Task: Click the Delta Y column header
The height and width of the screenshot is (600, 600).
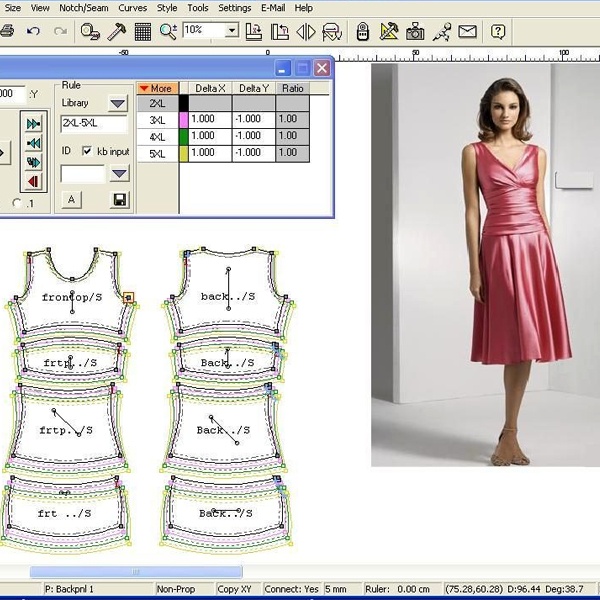Action: point(253,88)
